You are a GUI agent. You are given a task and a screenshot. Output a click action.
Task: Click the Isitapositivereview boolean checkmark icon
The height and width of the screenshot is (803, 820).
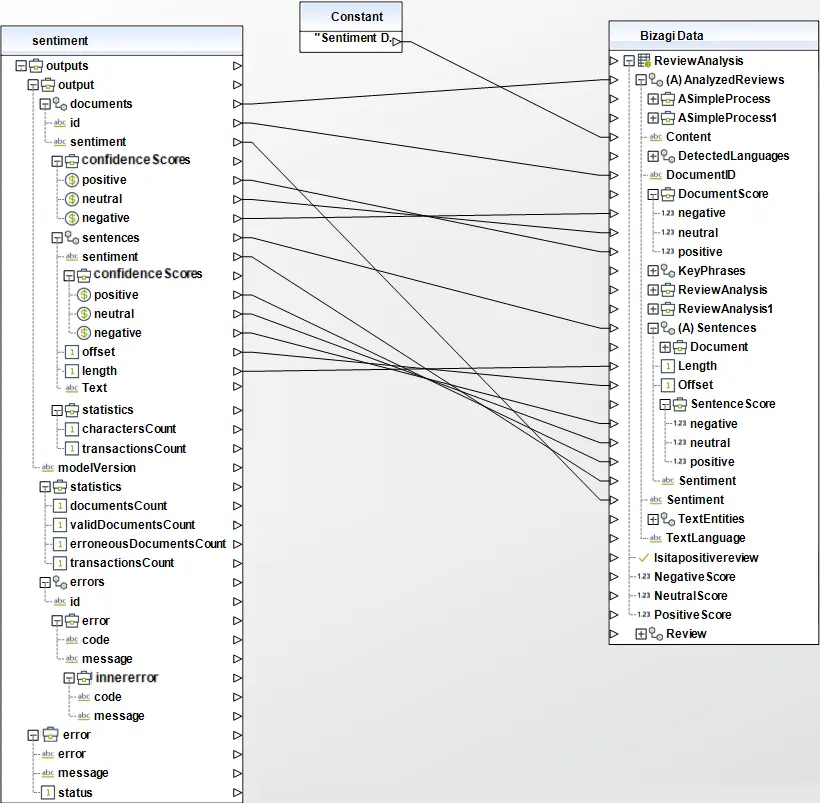[644, 558]
